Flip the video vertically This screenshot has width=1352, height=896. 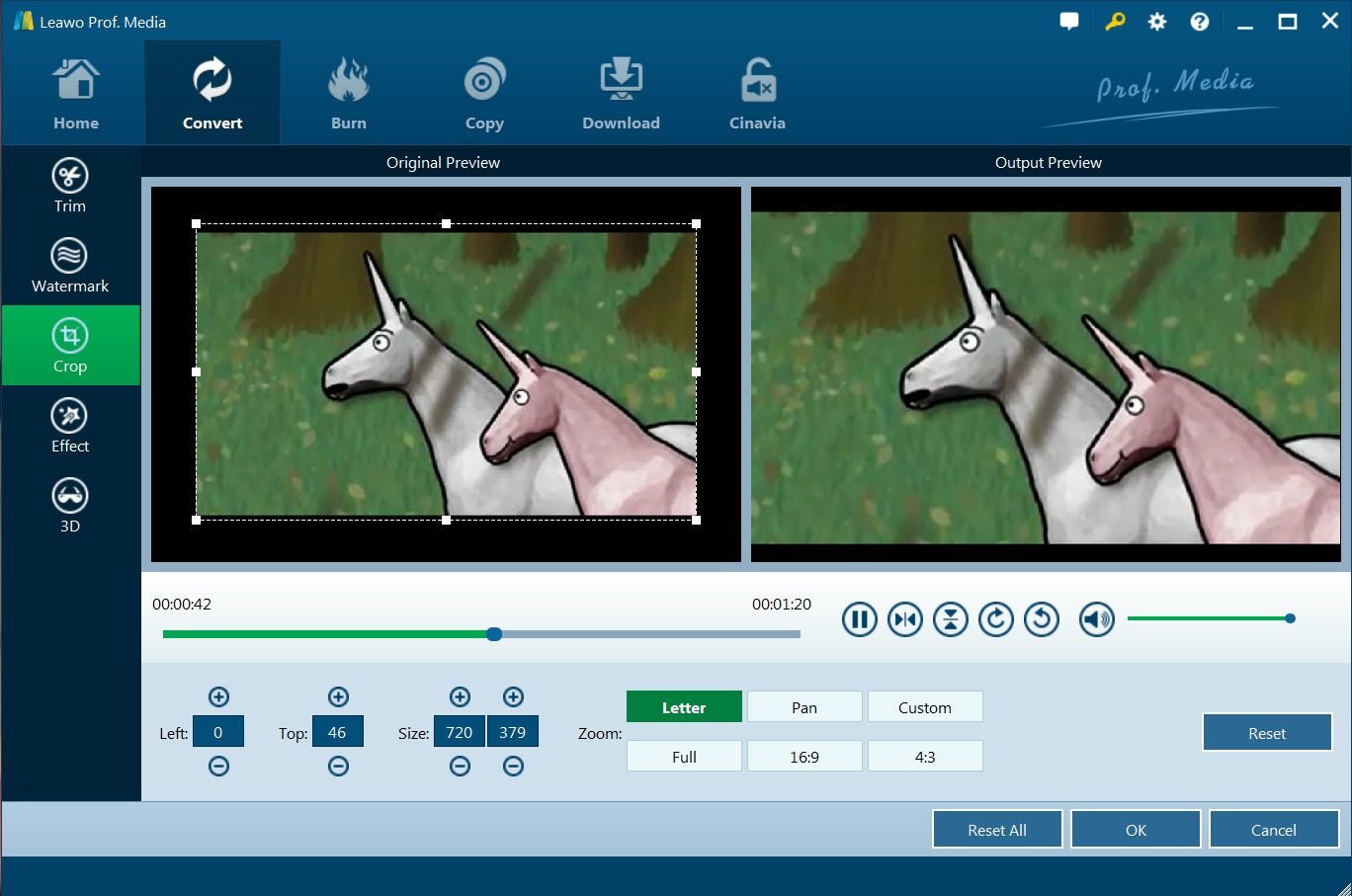point(950,619)
